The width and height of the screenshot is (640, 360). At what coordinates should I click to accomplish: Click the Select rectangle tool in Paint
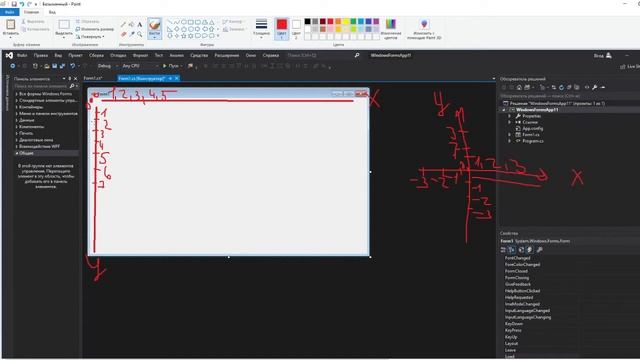pyautogui.click(x=64, y=24)
